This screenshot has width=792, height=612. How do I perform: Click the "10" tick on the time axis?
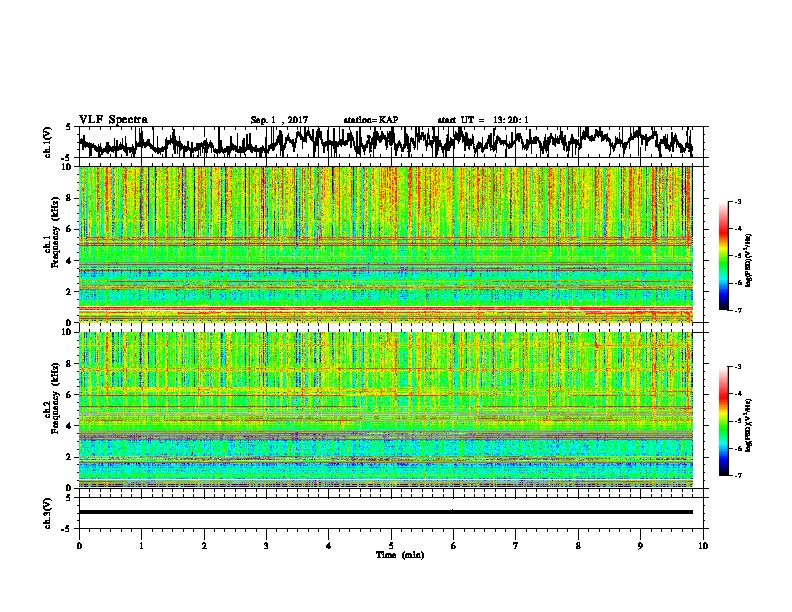click(703, 546)
